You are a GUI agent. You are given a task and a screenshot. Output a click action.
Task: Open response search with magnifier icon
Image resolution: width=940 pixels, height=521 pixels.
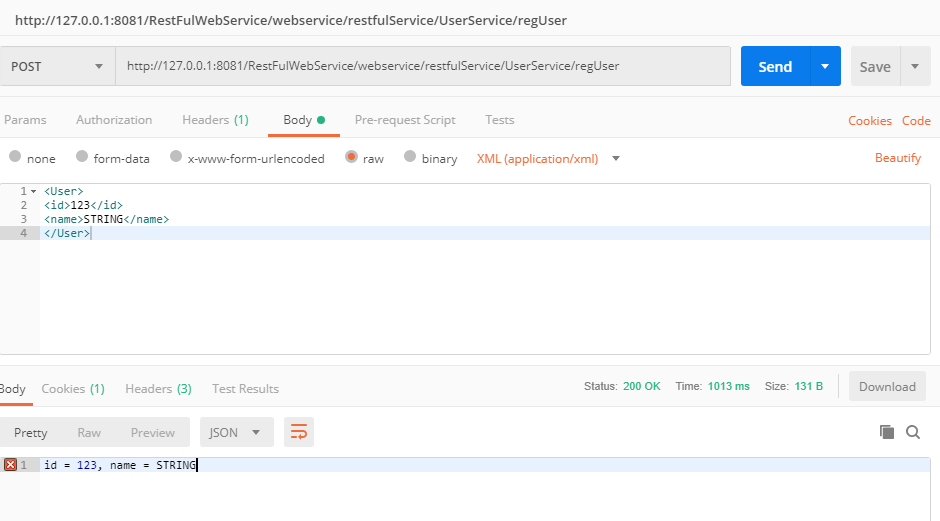912,432
